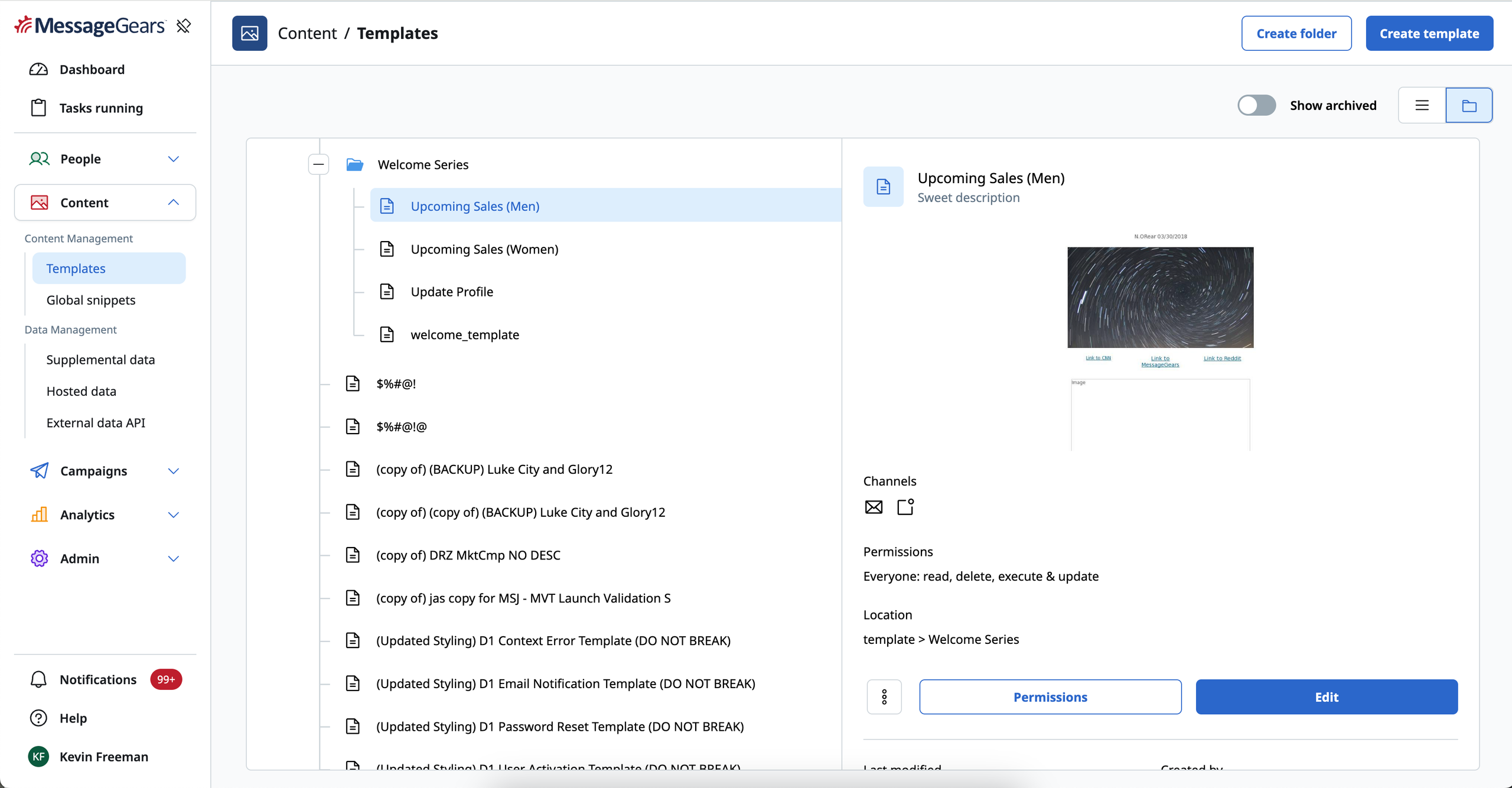Image resolution: width=1512 pixels, height=788 pixels.
Task: Click the star trails preview thumbnail
Action: coord(1160,297)
